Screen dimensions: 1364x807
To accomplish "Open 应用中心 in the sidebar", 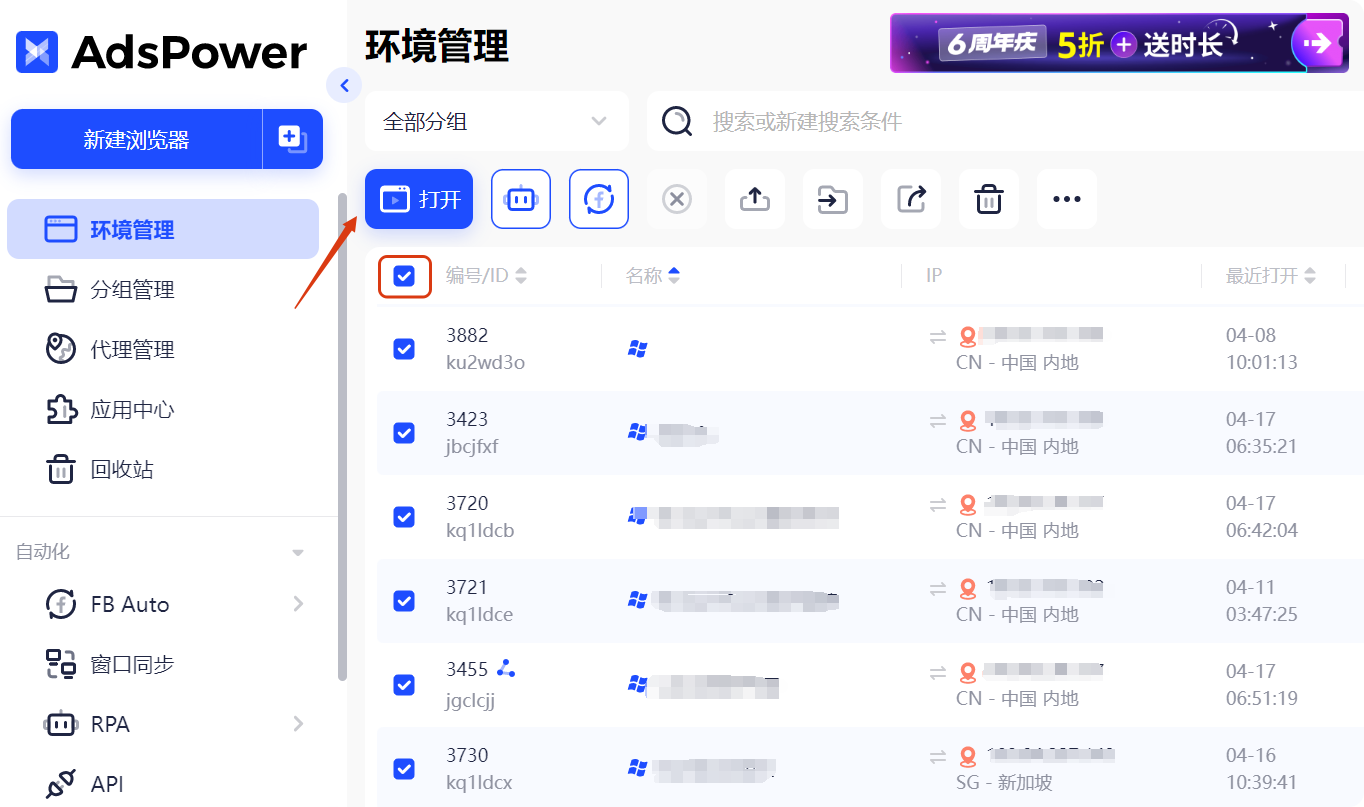I will (x=163, y=410).
